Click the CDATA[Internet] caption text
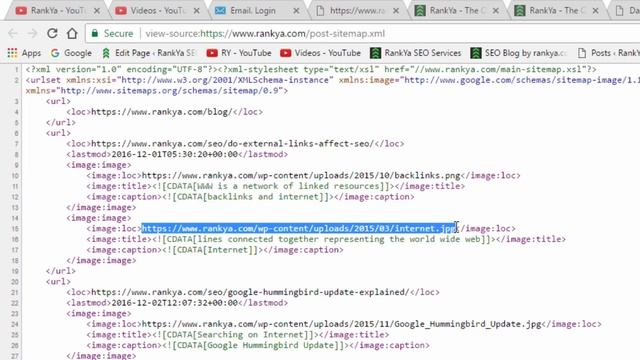640x360 pixels. (x=211, y=250)
